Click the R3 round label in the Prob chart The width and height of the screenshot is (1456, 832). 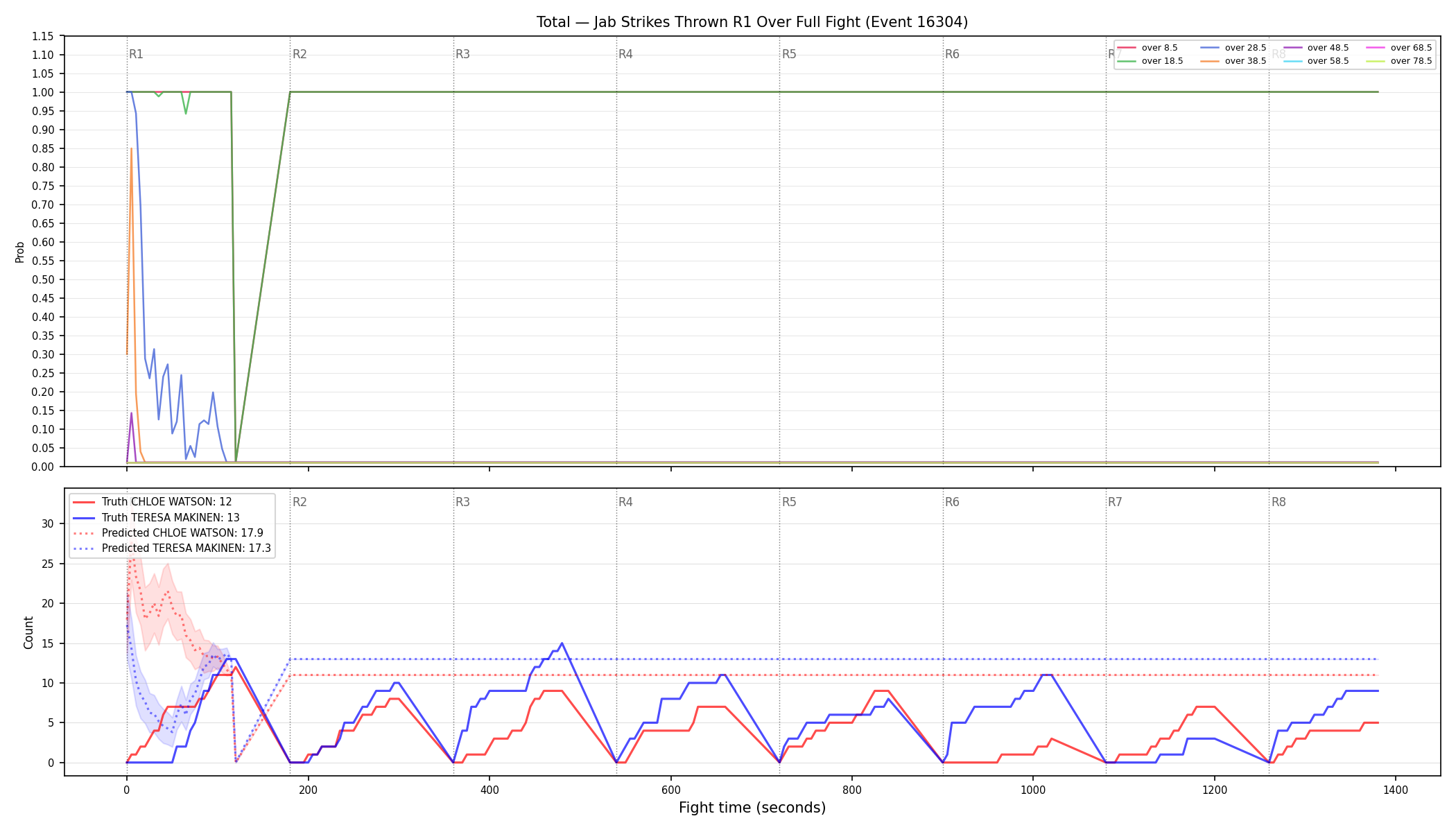[462, 54]
